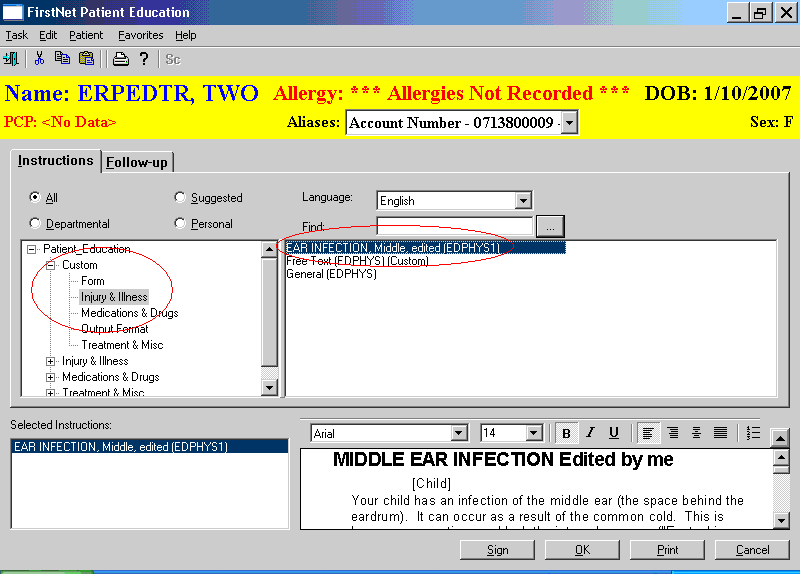Click the Cancel button

click(752, 550)
